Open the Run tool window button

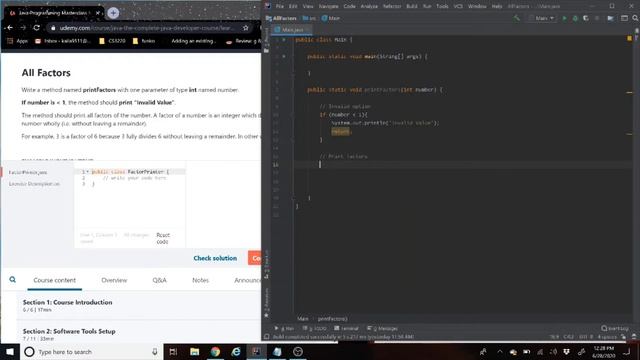point(284,328)
